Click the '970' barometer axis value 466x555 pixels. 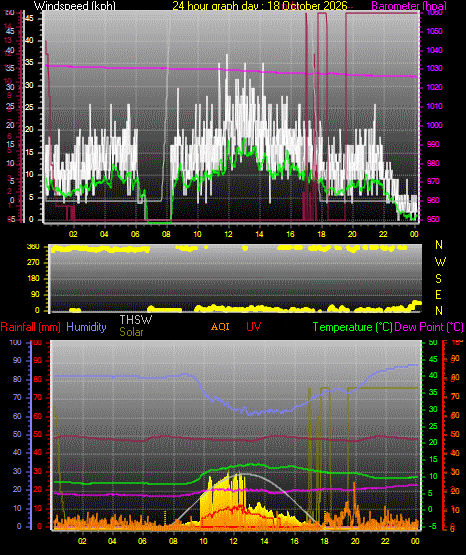[x=434, y=182]
